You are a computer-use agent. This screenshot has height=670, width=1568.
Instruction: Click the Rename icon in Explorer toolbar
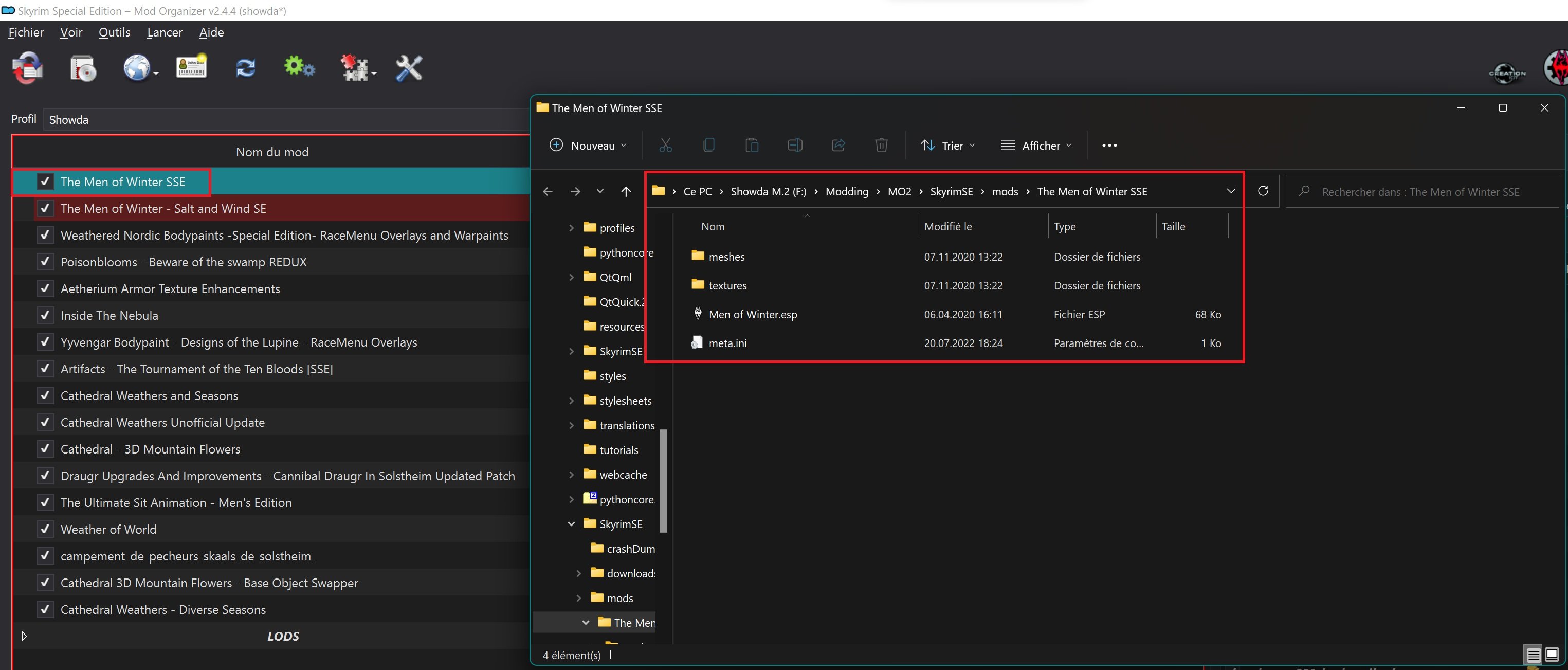[795, 146]
